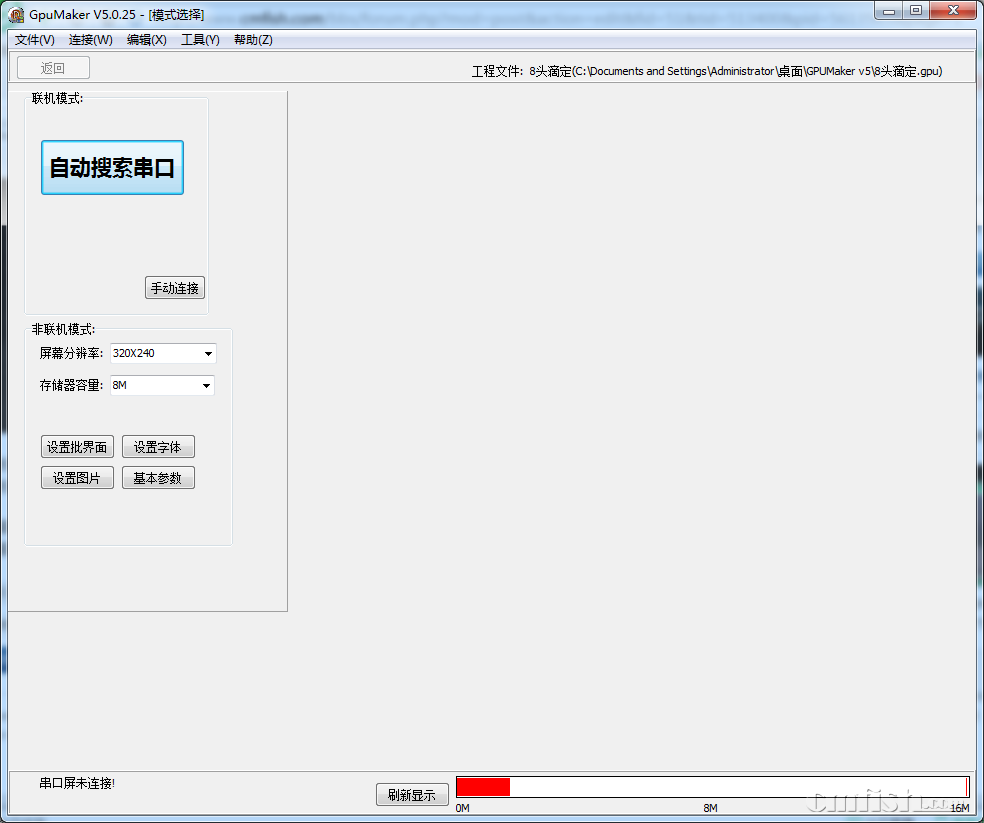Click the GpuMaker app icon in title bar
Image resolution: width=984 pixels, height=823 pixels.
(17, 14)
